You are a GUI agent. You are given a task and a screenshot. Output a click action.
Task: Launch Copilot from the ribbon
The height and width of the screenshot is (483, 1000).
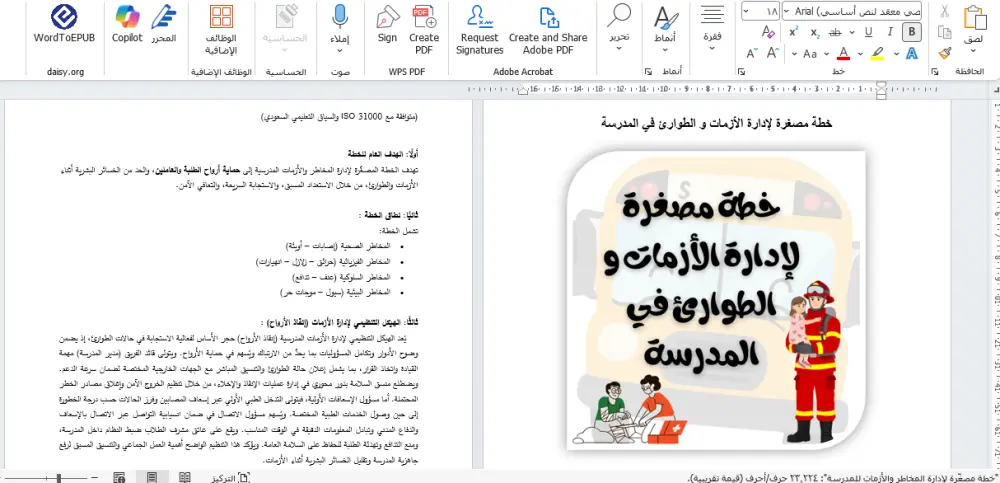tap(128, 24)
